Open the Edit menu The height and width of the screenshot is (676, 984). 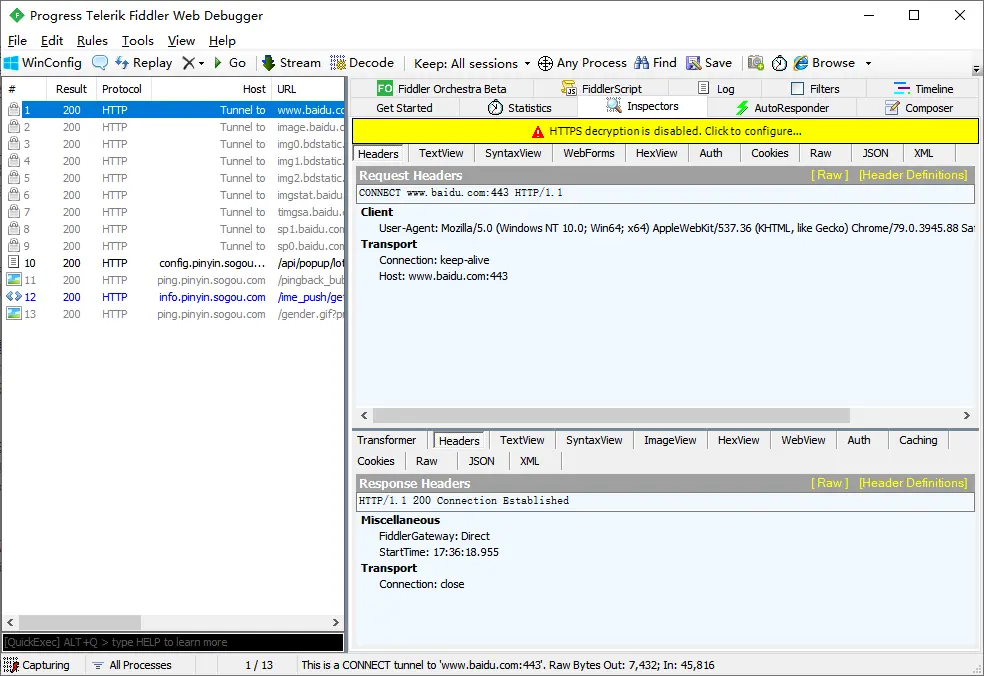click(x=51, y=41)
